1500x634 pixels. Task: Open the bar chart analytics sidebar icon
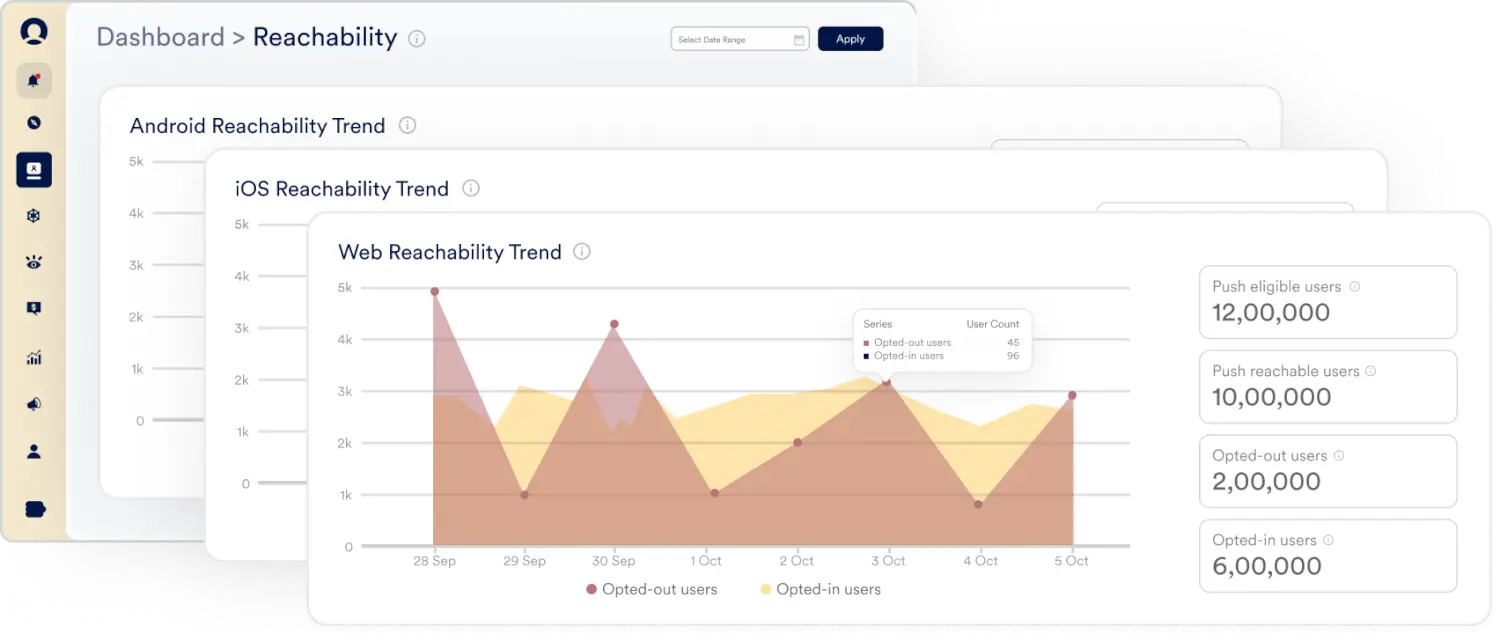click(x=34, y=357)
